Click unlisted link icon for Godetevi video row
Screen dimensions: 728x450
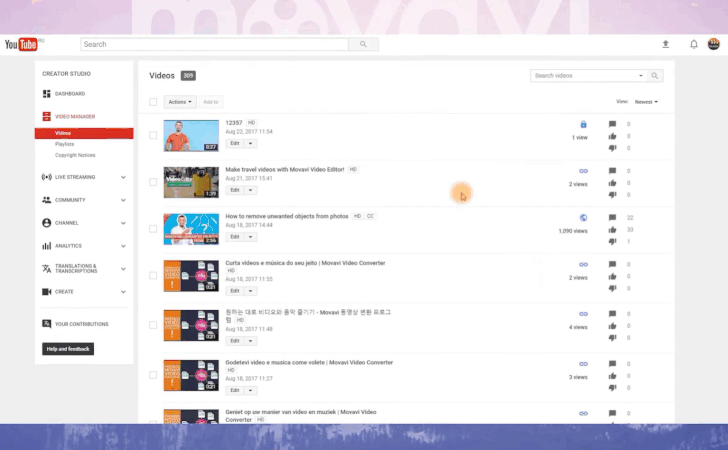583,364
